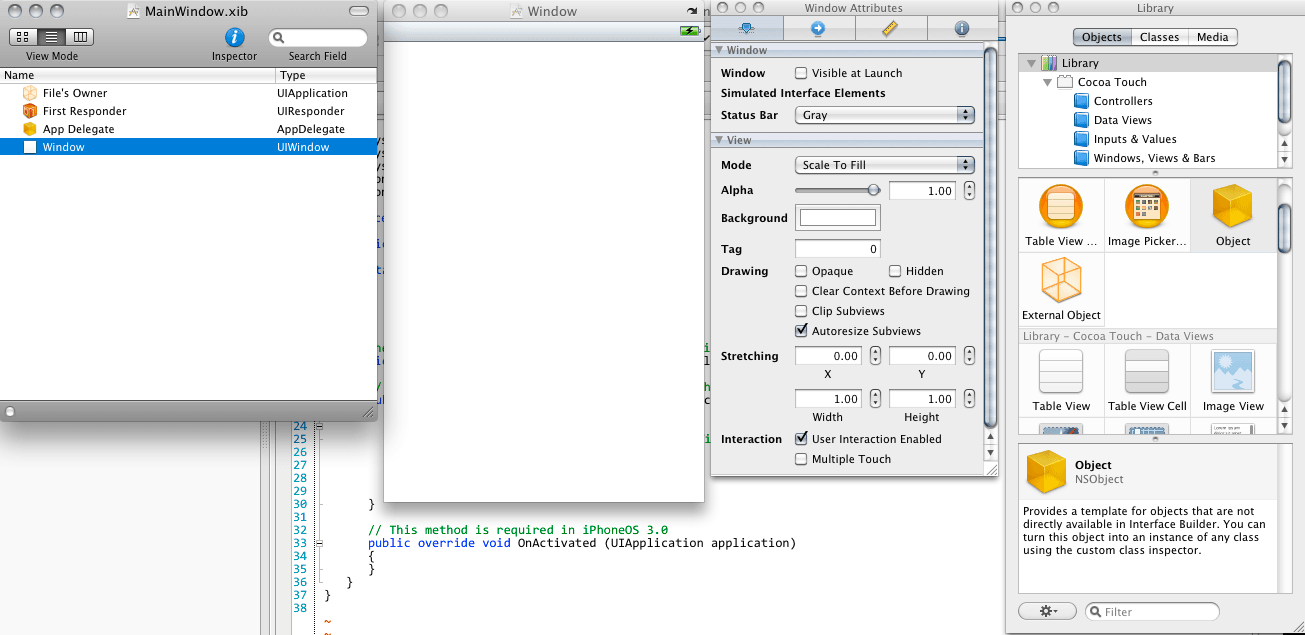Collapse the Window section disclosure triangle
The width and height of the screenshot is (1305, 635).
coord(718,50)
